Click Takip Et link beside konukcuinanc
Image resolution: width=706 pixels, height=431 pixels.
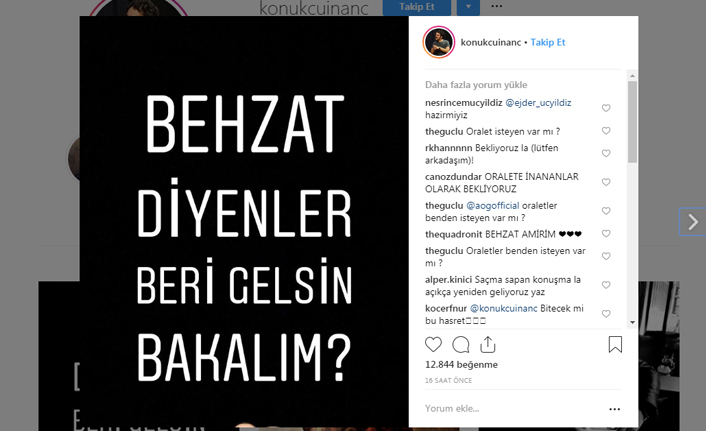click(548, 42)
